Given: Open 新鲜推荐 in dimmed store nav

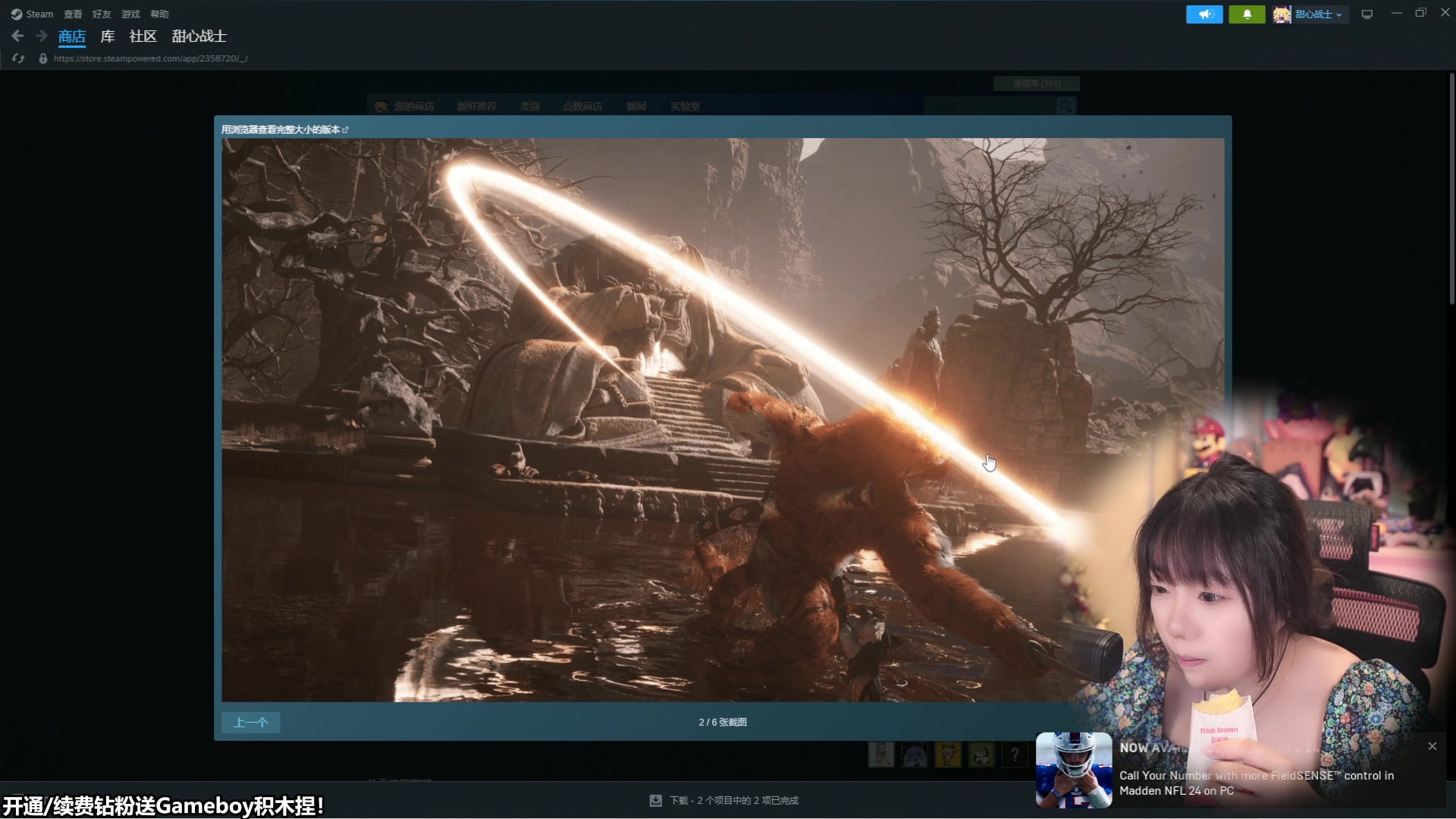Looking at the screenshot, I should pos(476,107).
